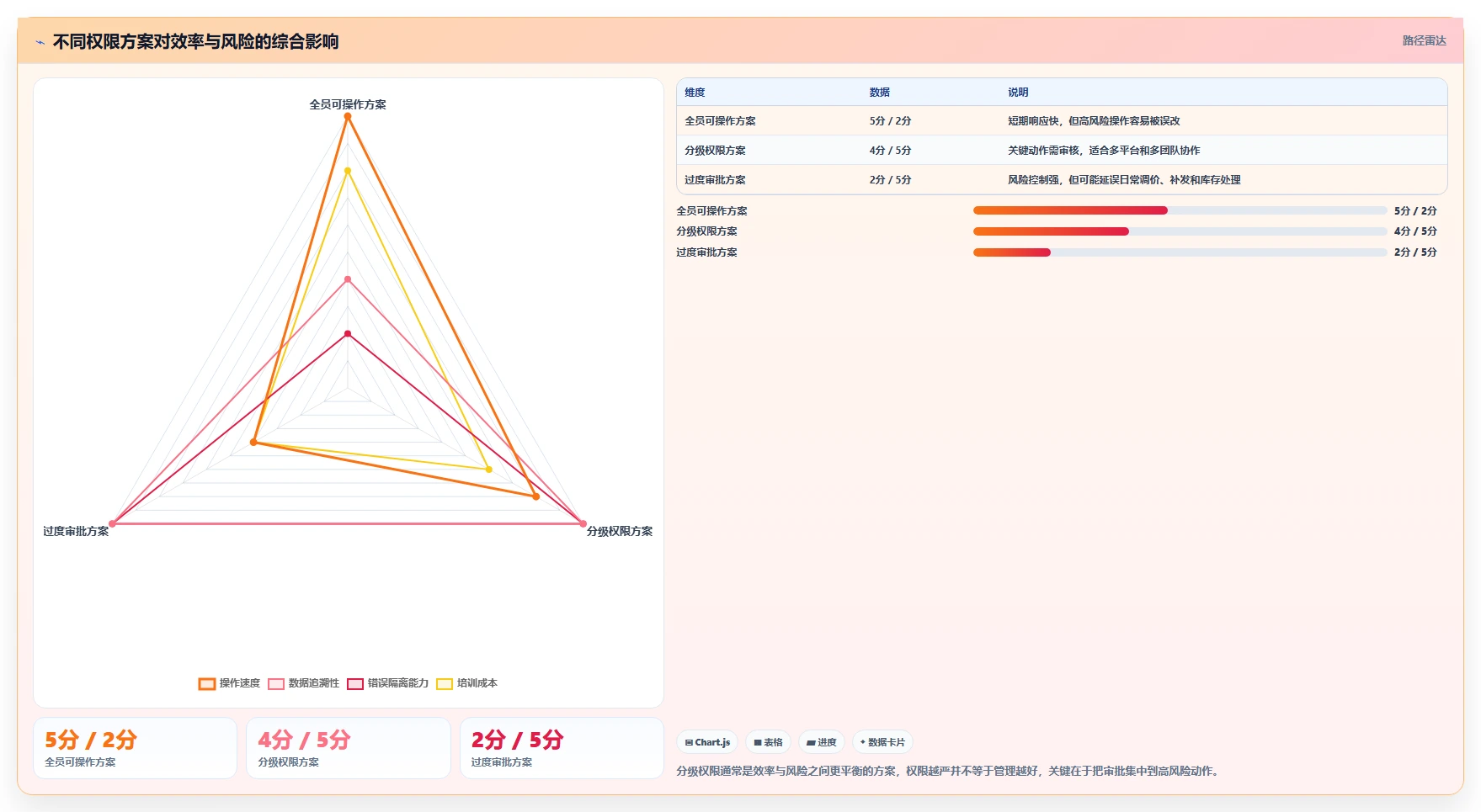Click the 4分 / 5分 table cell
This screenshot has height=812, width=1481.
pyautogui.click(x=890, y=151)
